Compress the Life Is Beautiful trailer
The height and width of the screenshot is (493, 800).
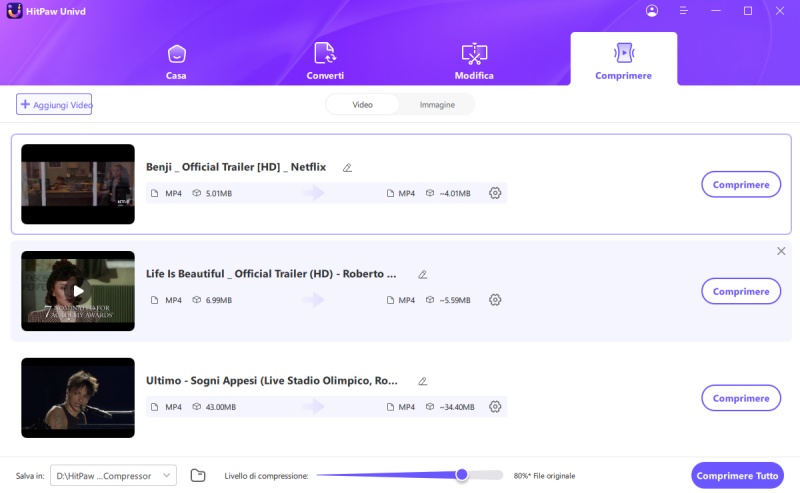click(x=741, y=291)
